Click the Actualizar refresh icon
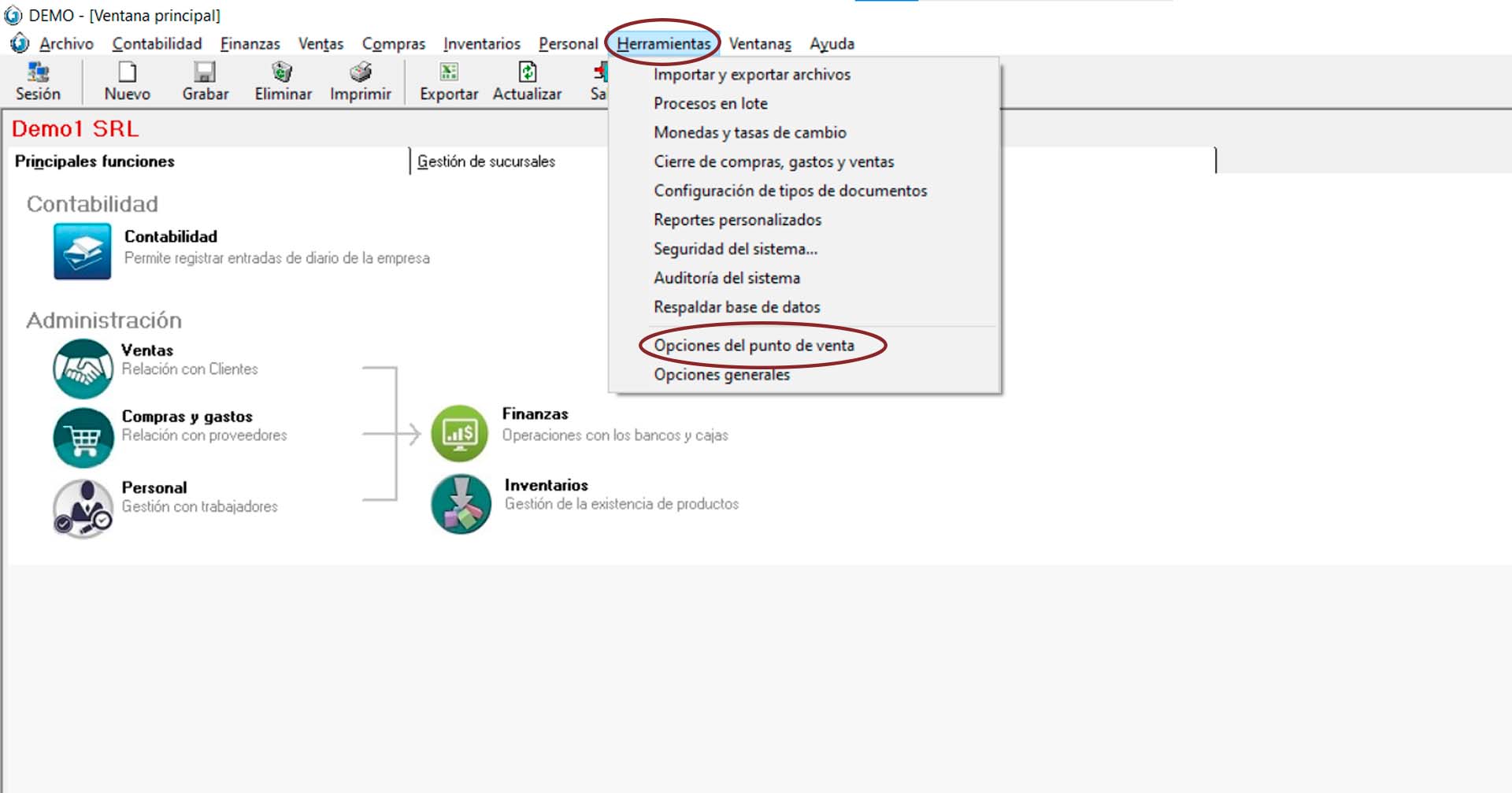Image resolution: width=1512 pixels, height=793 pixels. (x=527, y=72)
